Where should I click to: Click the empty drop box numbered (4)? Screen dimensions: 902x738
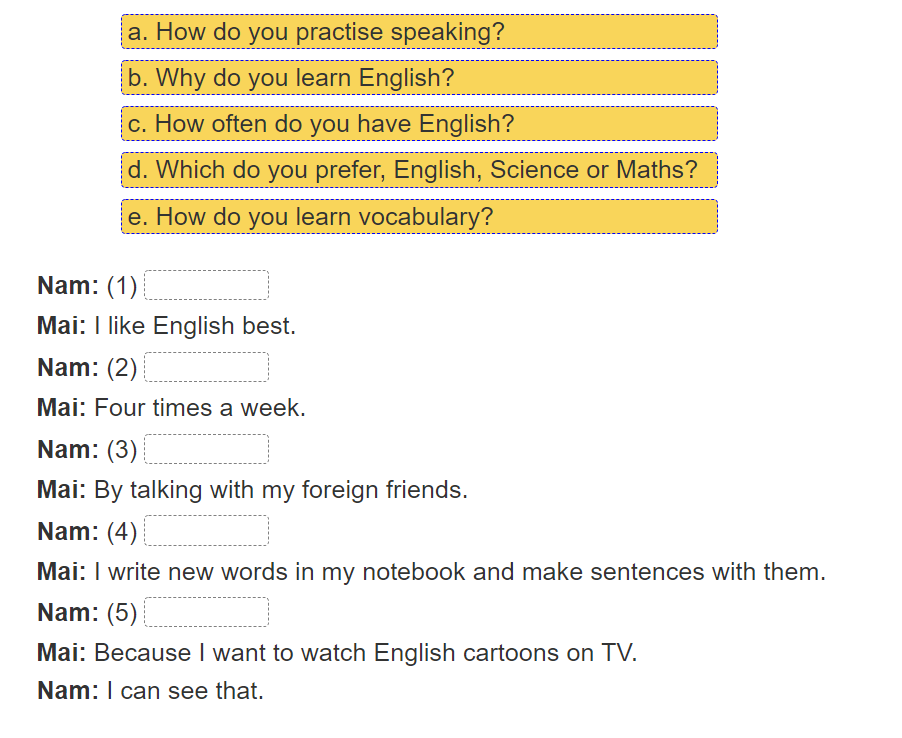(206, 531)
